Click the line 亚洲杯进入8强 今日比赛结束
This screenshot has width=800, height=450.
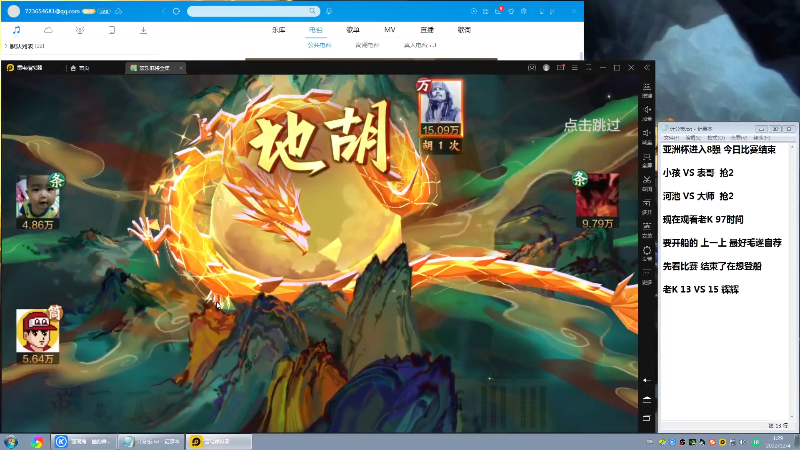[x=719, y=149]
